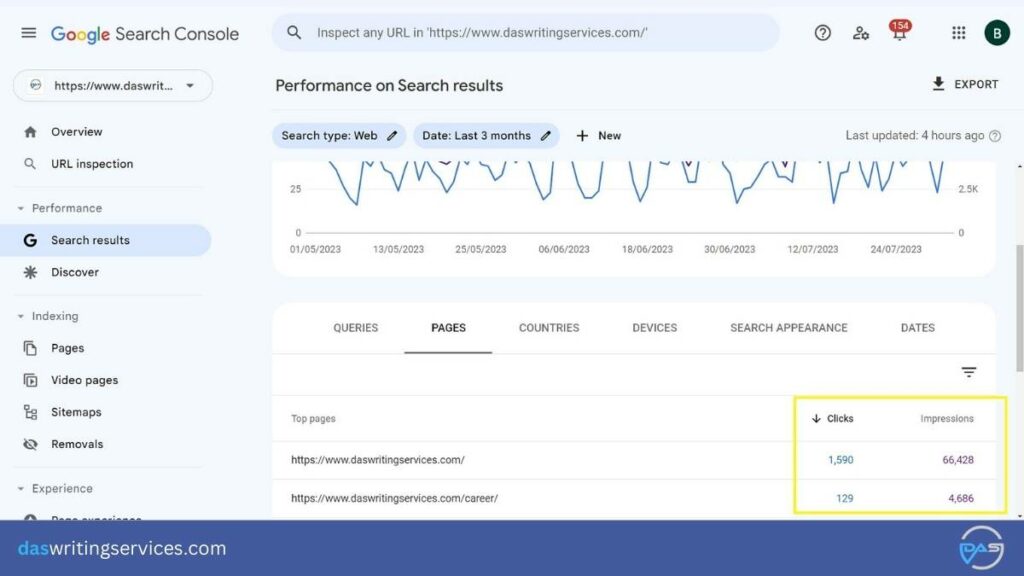Open the hamburger main menu
1024x576 pixels.
[x=29, y=33]
